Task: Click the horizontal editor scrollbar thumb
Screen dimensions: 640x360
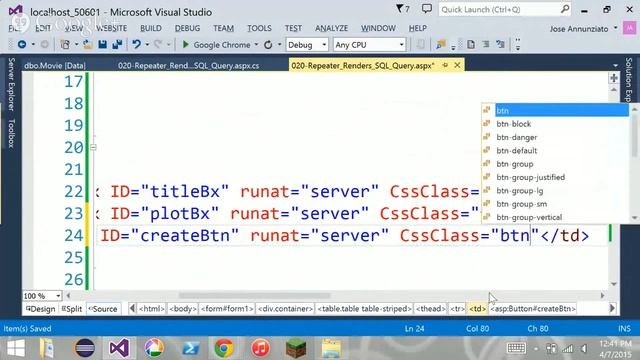Action: click(x=254, y=296)
